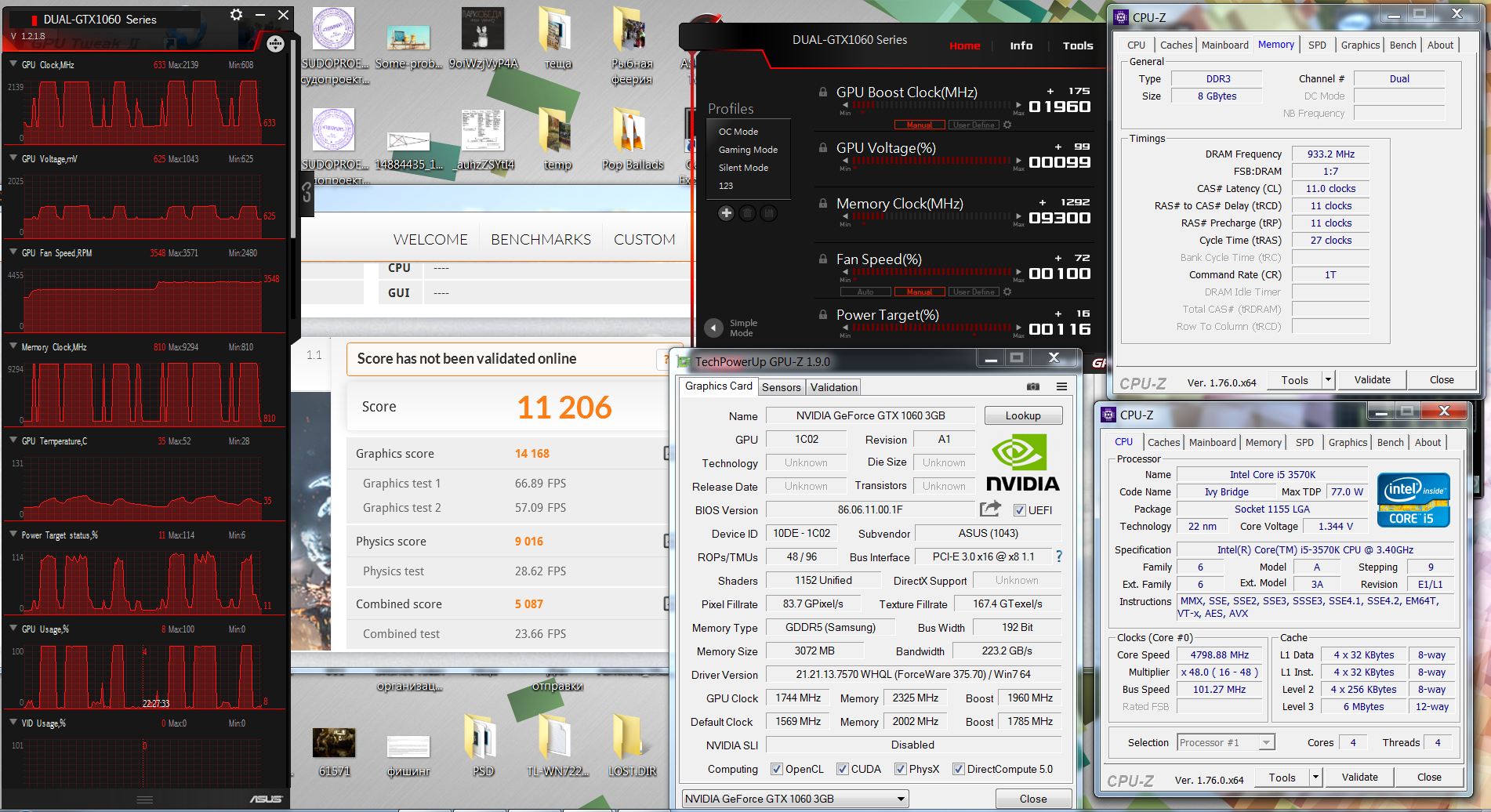Toggle the CUDA checkbox
Image resolution: width=1491 pixels, height=812 pixels.
pos(842,769)
